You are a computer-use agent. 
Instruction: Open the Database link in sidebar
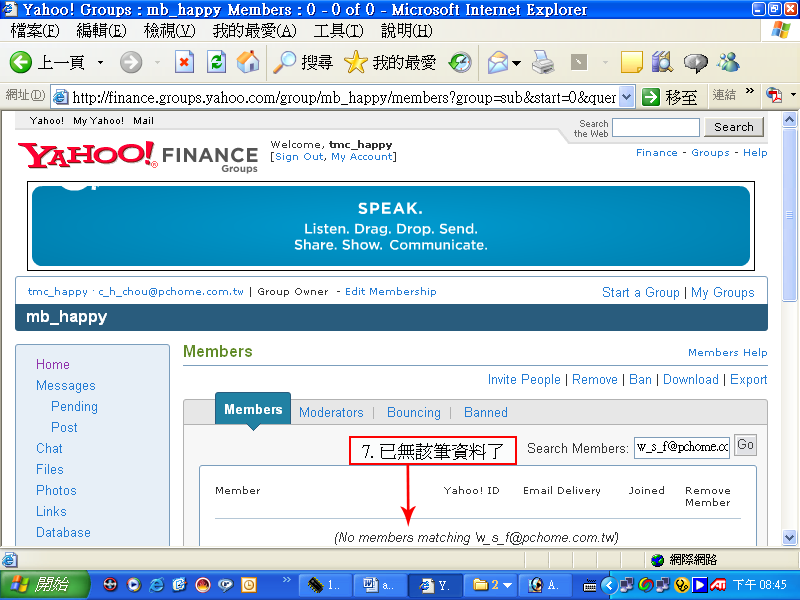click(x=63, y=533)
